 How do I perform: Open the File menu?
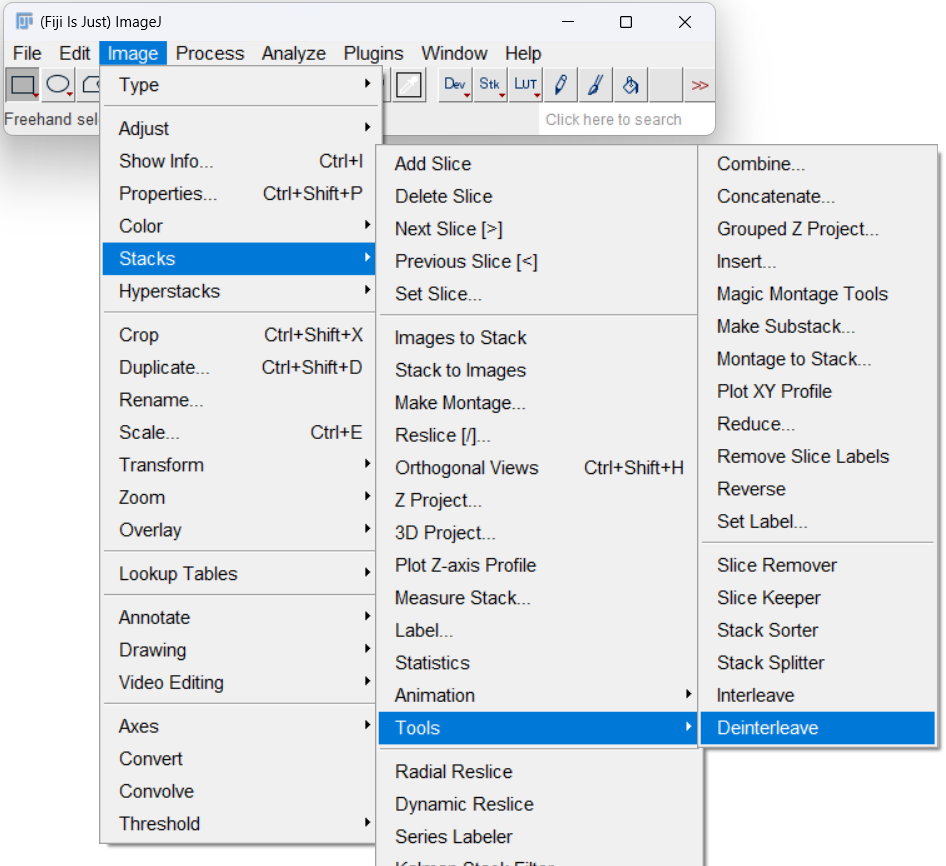pyautogui.click(x=27, y=53)
